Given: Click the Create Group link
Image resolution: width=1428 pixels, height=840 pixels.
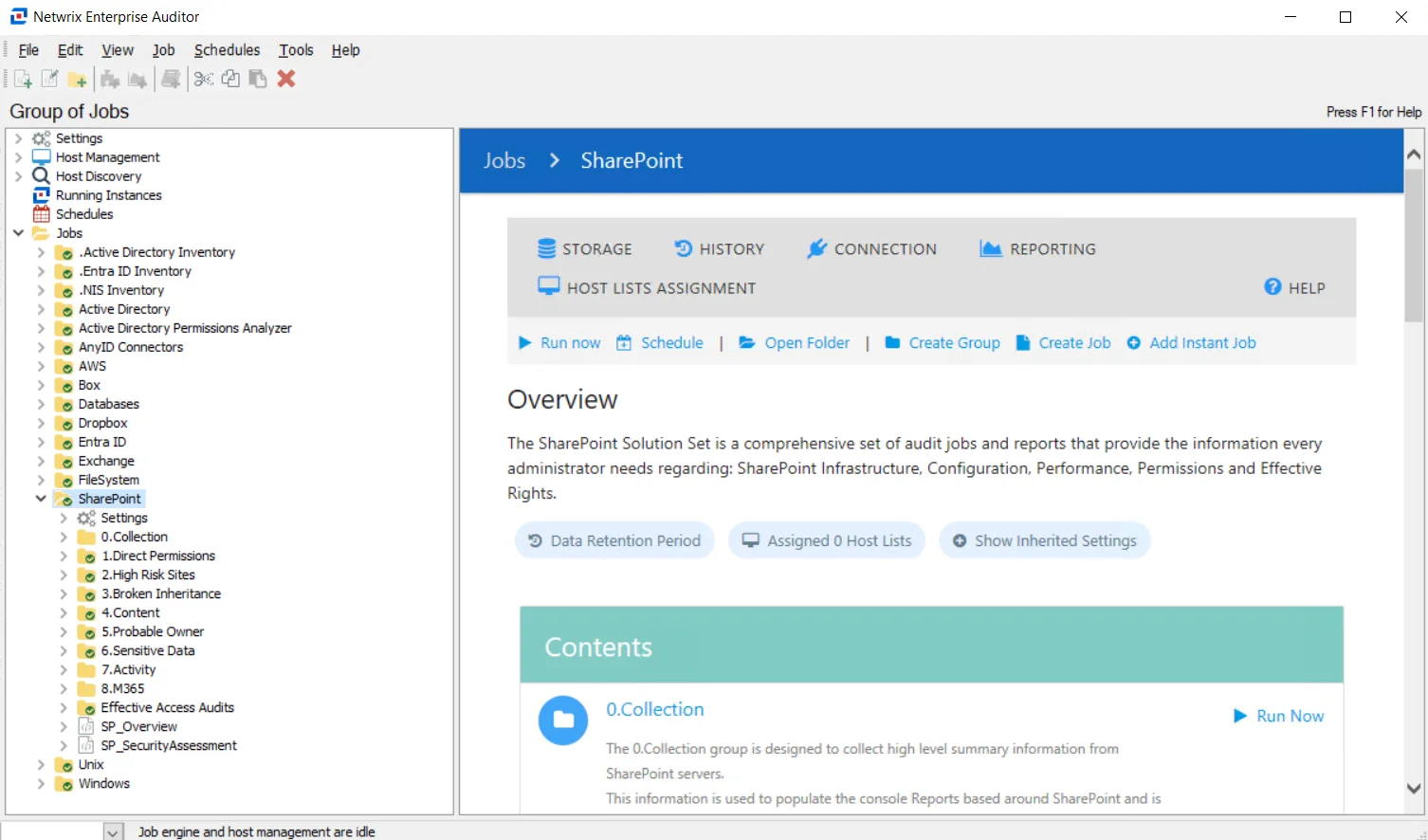Looking at the screenshot, I should 943,342.
